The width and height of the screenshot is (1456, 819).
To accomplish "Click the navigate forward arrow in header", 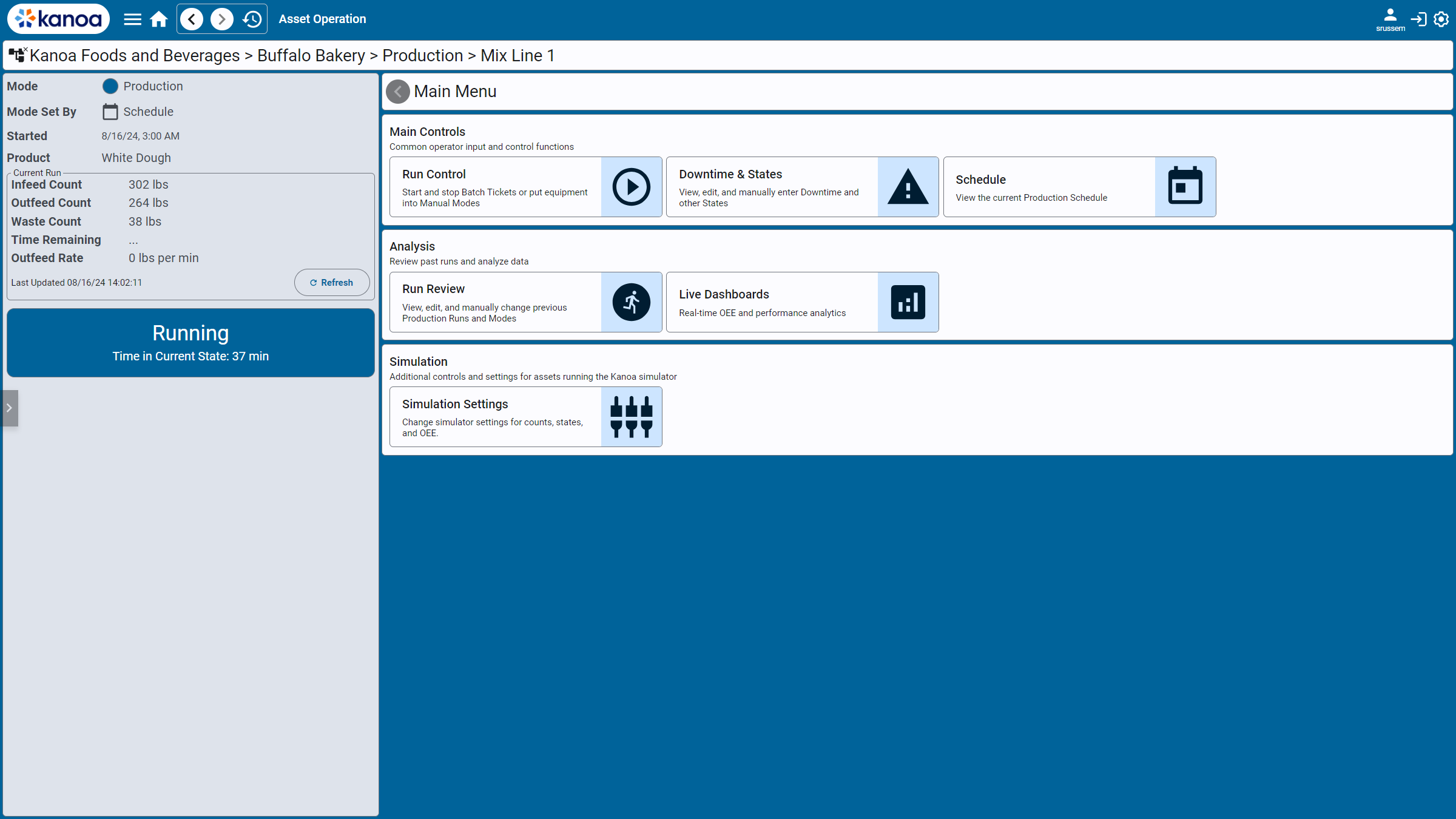I will coord(221,19).
